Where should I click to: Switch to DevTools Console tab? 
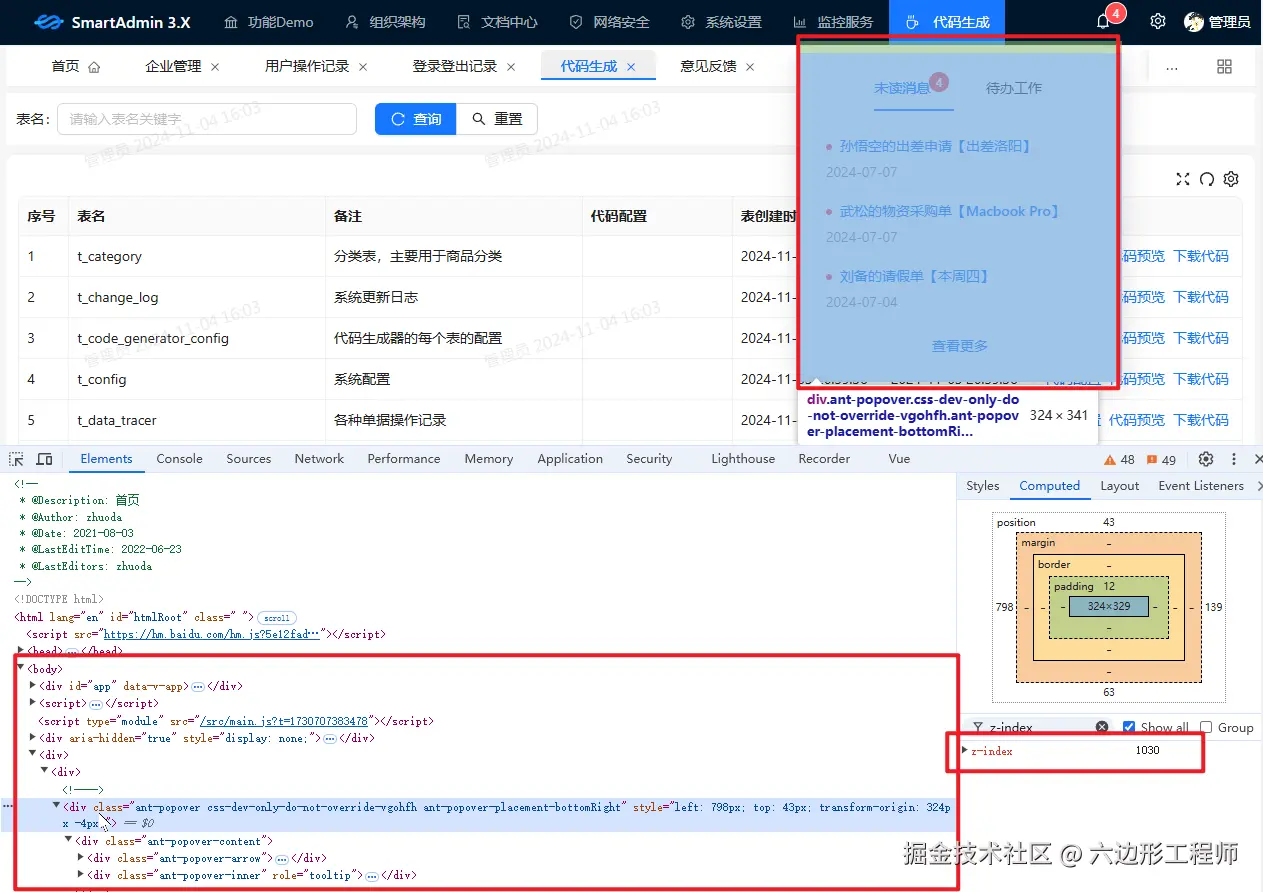coord(180,459)
